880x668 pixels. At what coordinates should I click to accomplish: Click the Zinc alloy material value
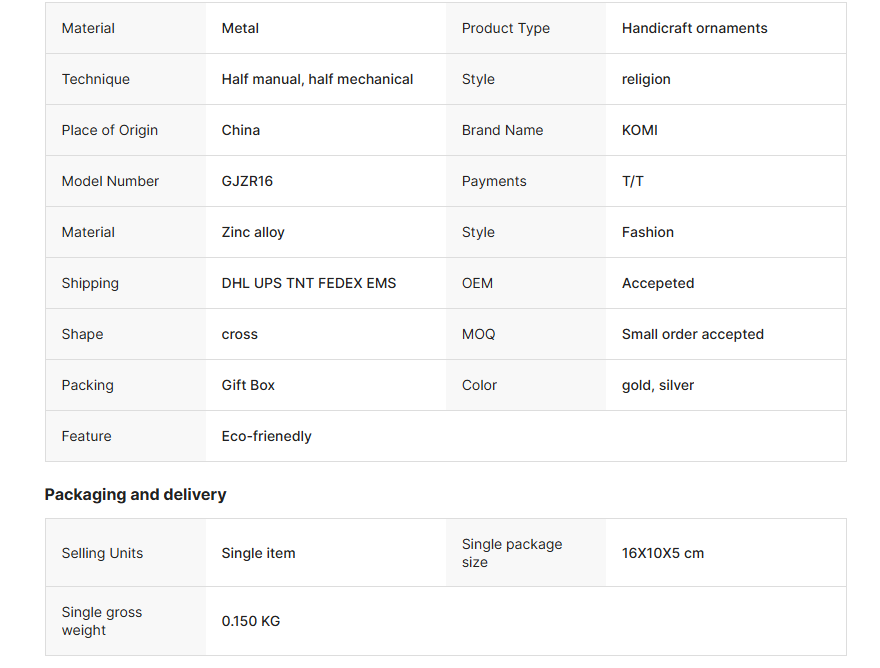click(253, 232)
